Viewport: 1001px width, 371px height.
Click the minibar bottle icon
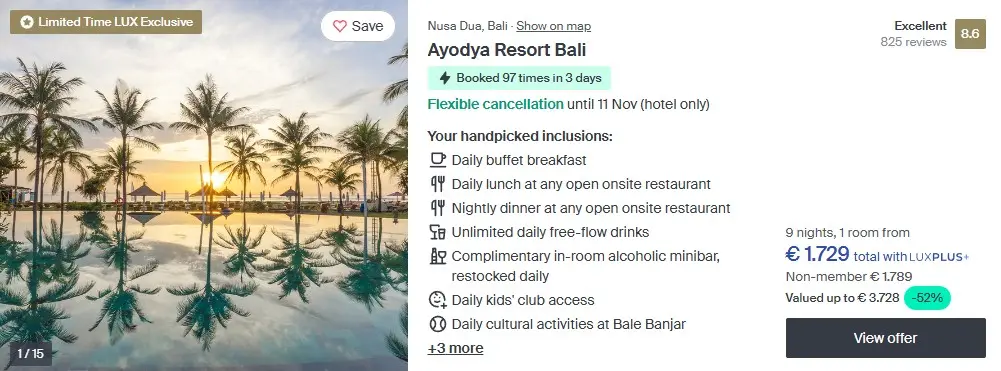point(437,256)
